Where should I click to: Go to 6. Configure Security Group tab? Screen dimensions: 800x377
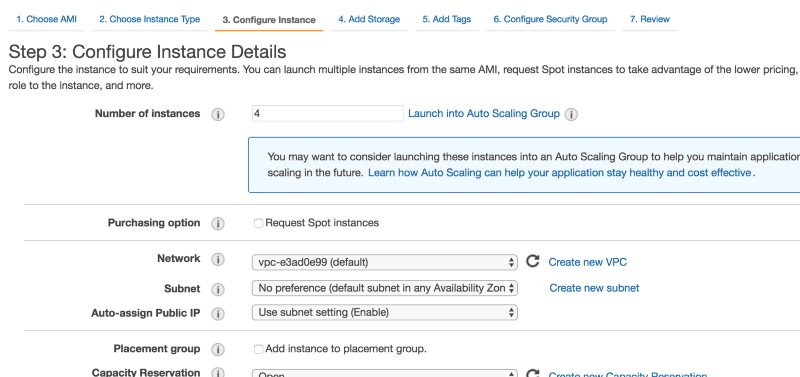click(551, 19)
